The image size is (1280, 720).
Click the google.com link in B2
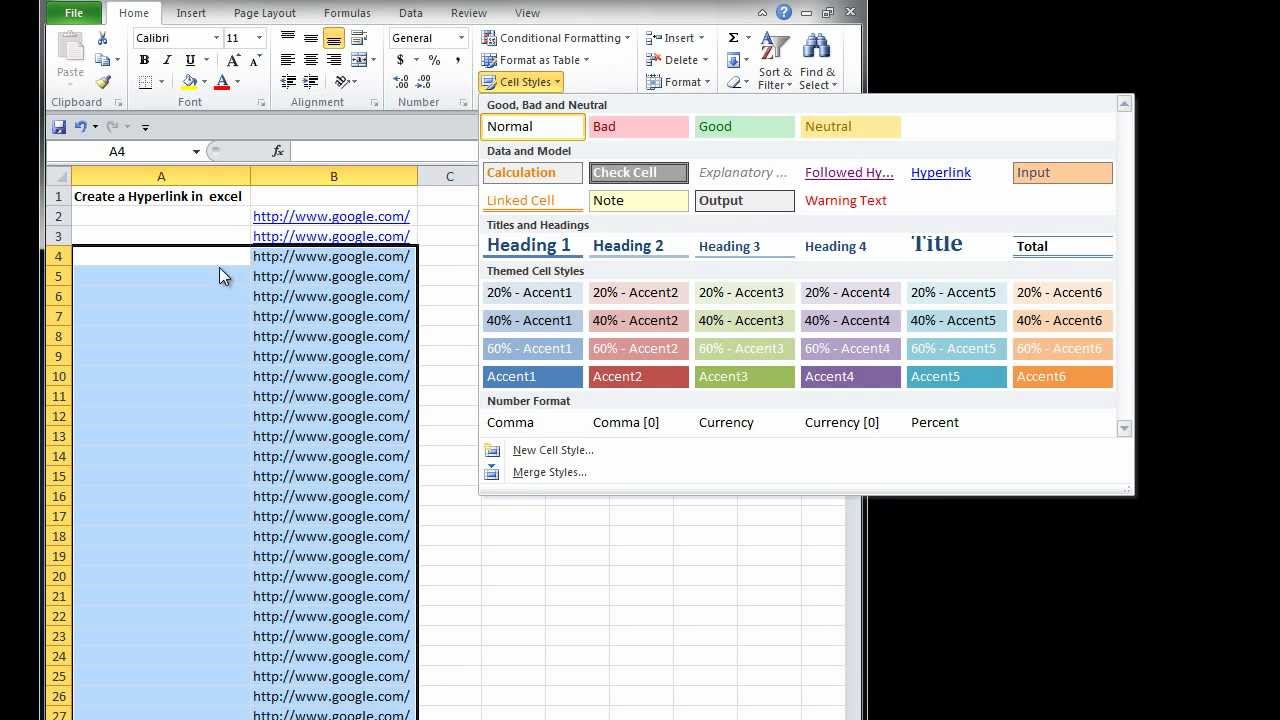(331, 216)
